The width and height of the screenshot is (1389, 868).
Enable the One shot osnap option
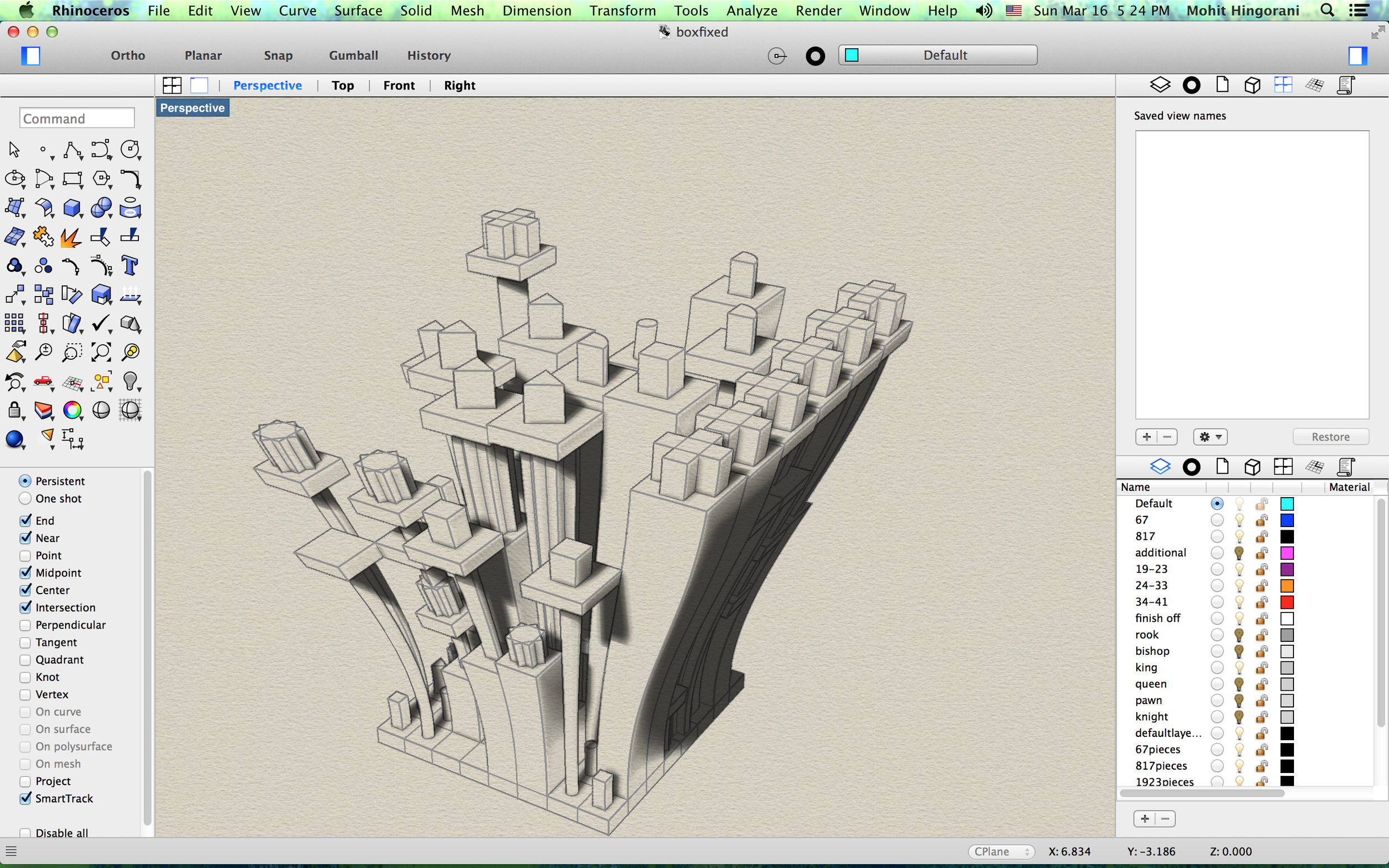click(x=25, y=498)
